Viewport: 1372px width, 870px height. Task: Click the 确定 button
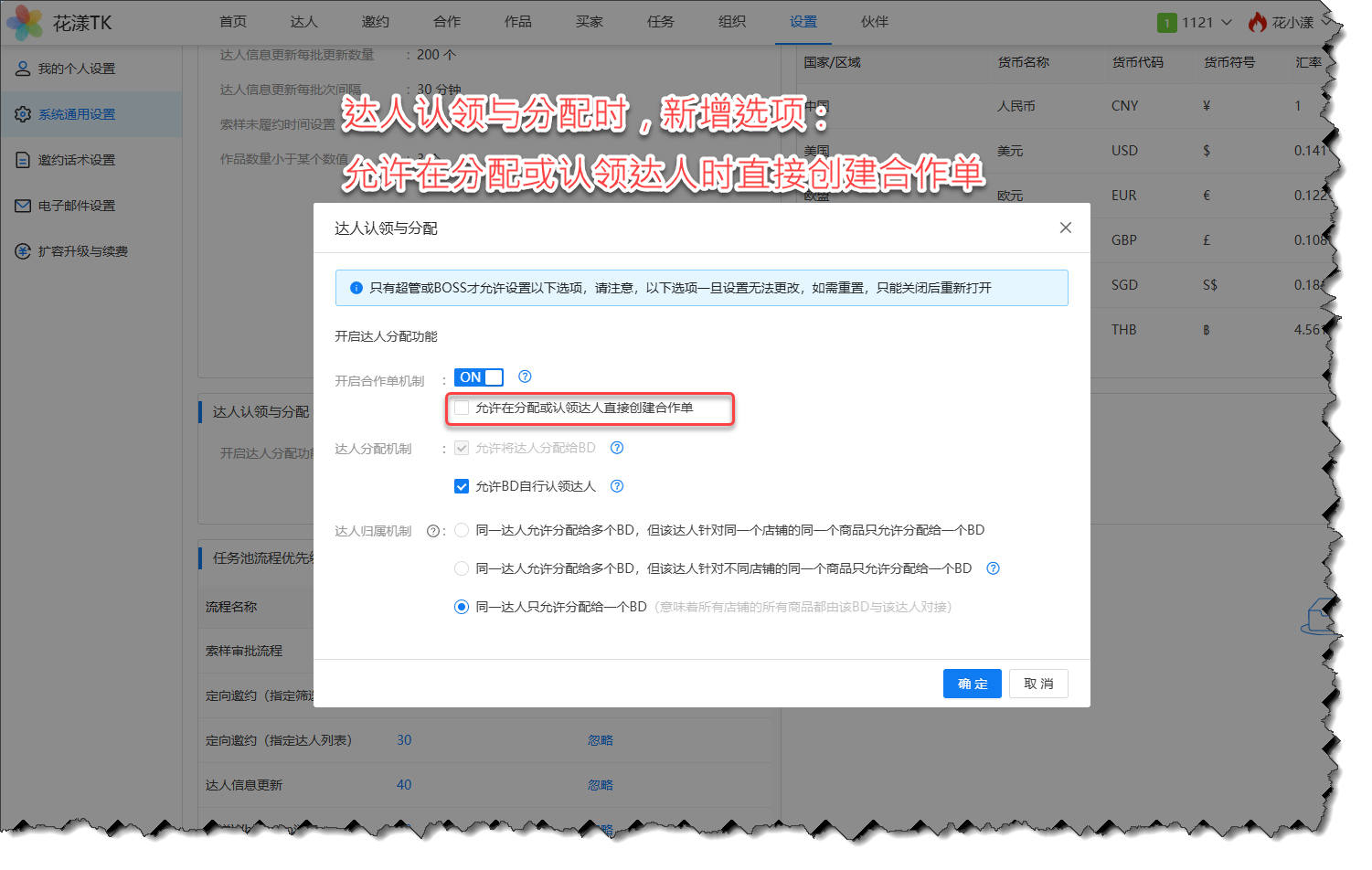(972, 684)
